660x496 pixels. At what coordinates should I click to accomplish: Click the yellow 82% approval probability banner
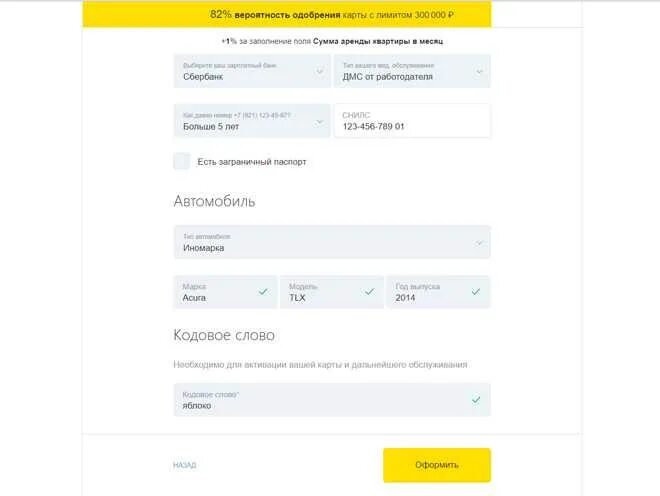[x=287, y=14]
